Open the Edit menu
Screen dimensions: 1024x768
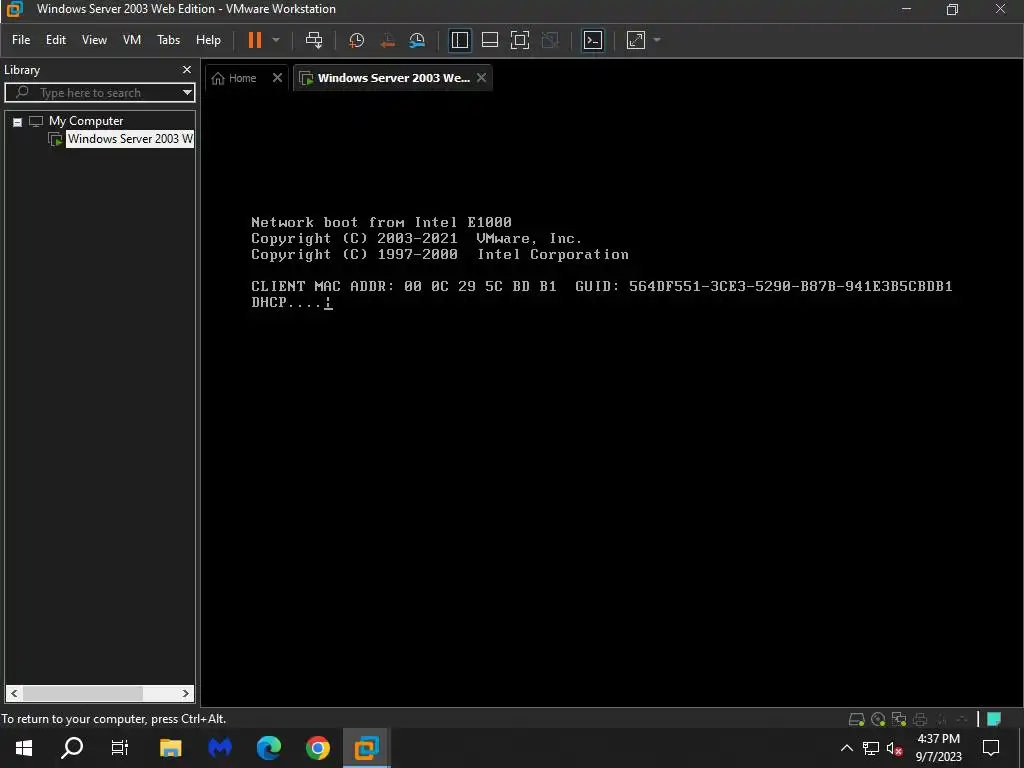tap(56, 40)
